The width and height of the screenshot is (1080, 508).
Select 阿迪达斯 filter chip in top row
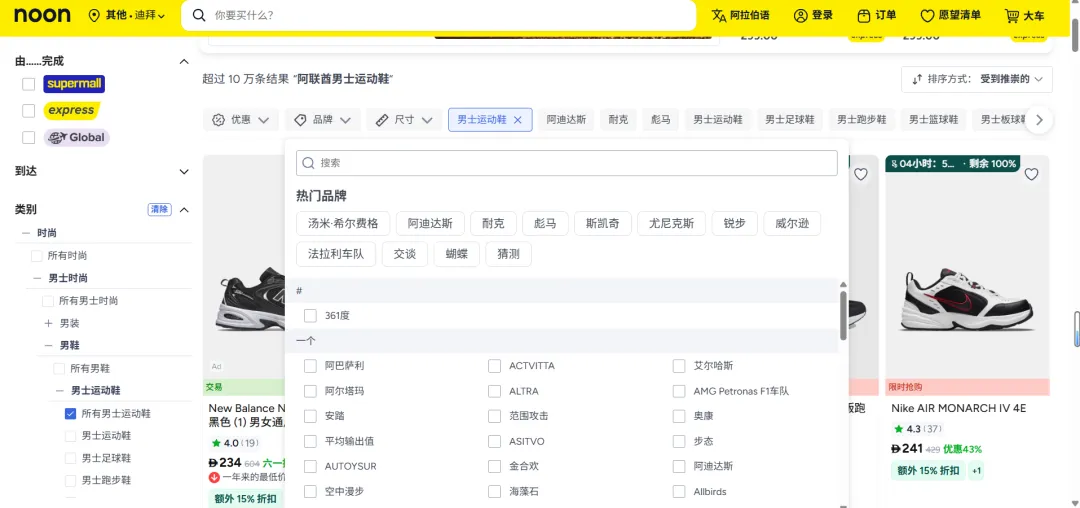click(x=566, y=120)
